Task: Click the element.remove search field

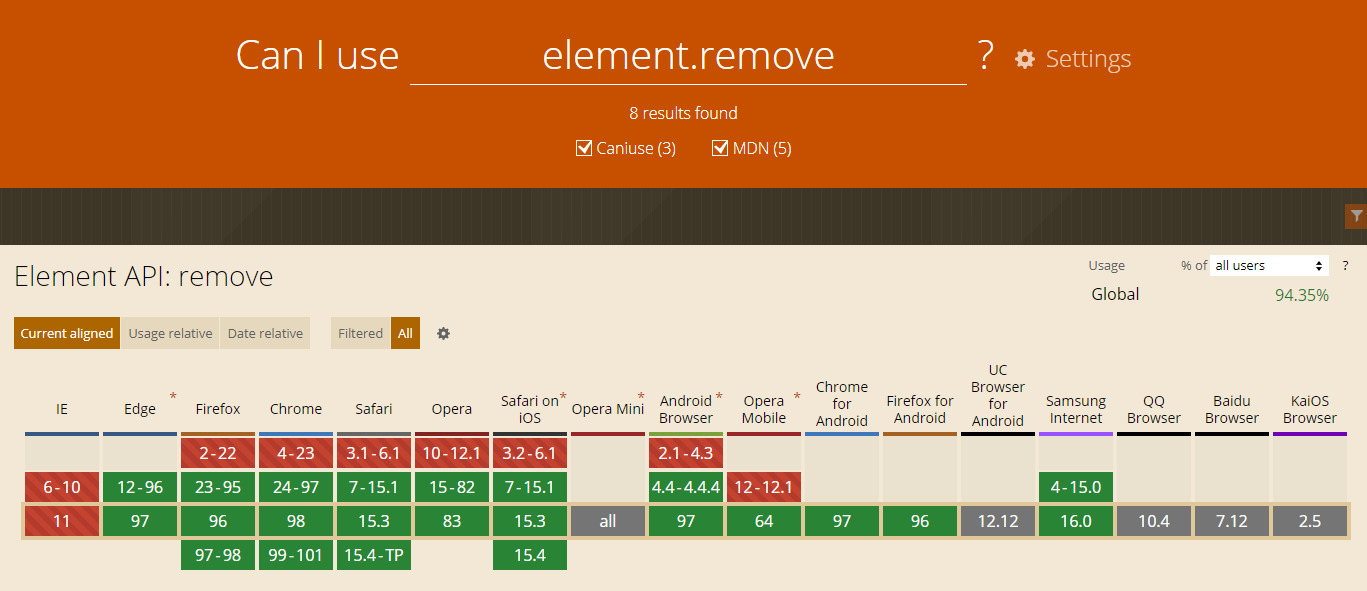Action: [688, 56]
